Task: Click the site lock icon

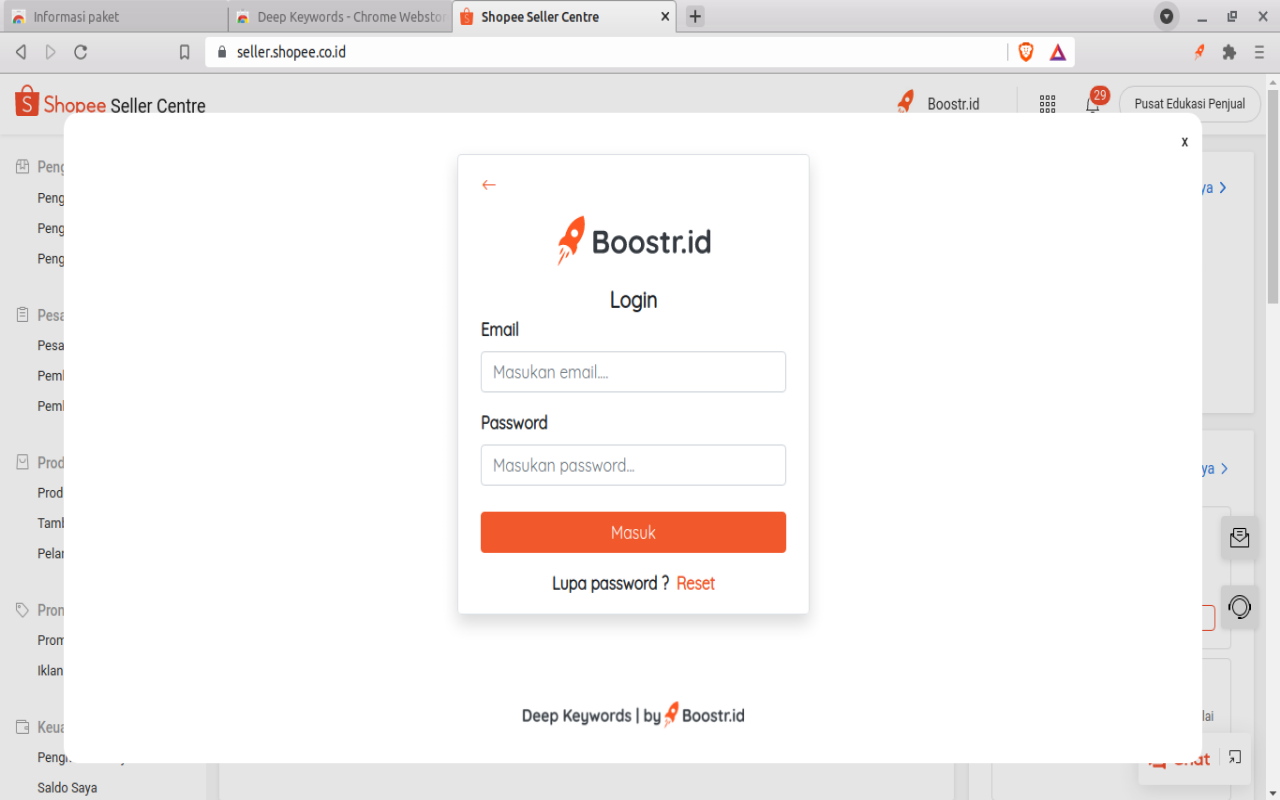Action: tap(222, 52)
